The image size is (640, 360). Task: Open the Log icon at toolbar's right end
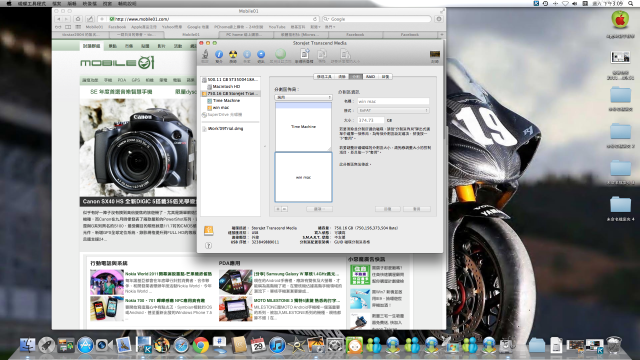435,54
